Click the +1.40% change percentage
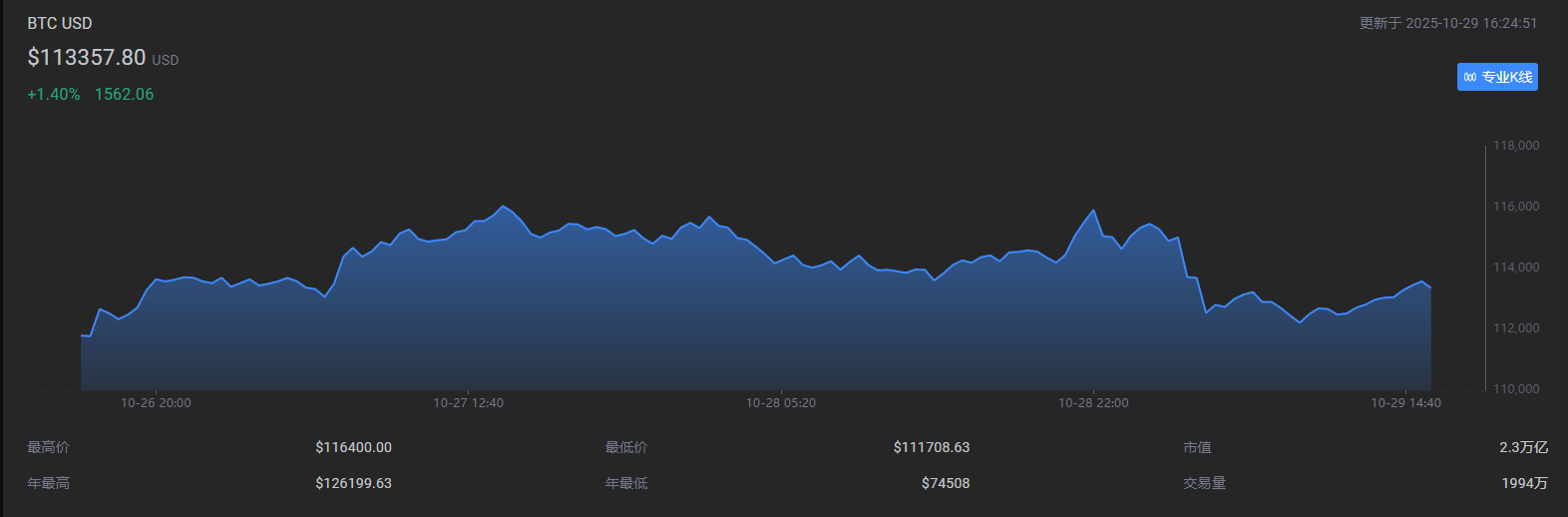This screenshot has width=1568, height=517. 54,94
